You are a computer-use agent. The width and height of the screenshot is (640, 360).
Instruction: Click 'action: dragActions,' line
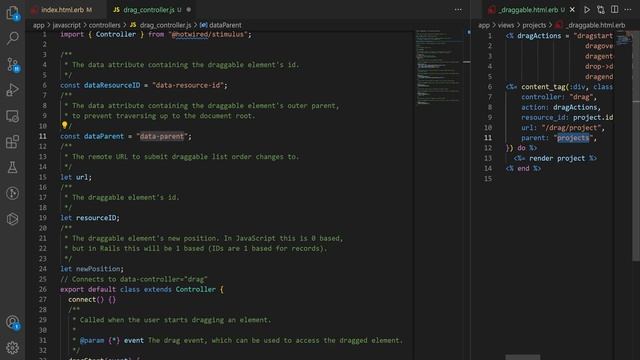(561, 107)
